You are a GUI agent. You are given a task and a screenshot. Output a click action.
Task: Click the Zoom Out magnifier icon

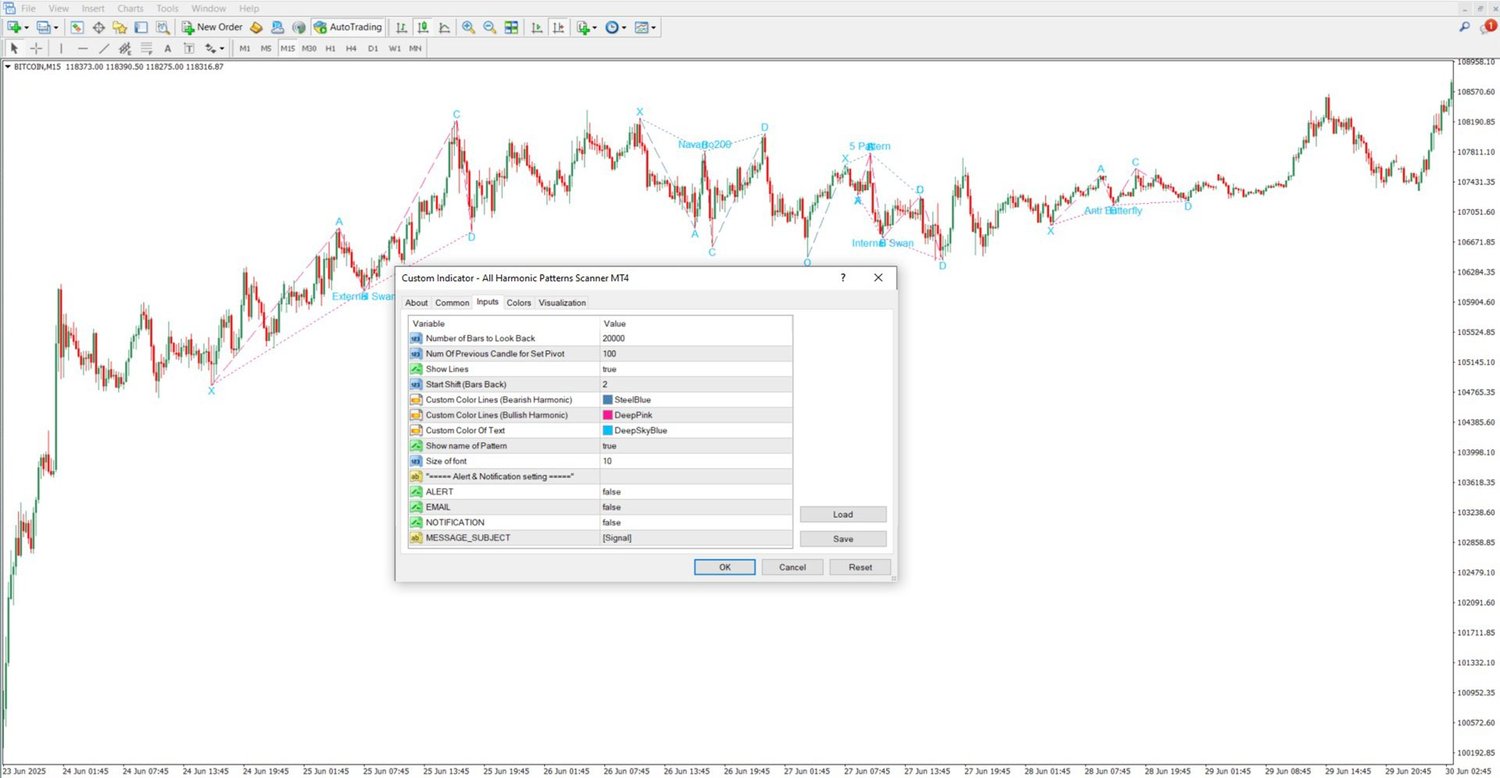[x=489, y=27]
